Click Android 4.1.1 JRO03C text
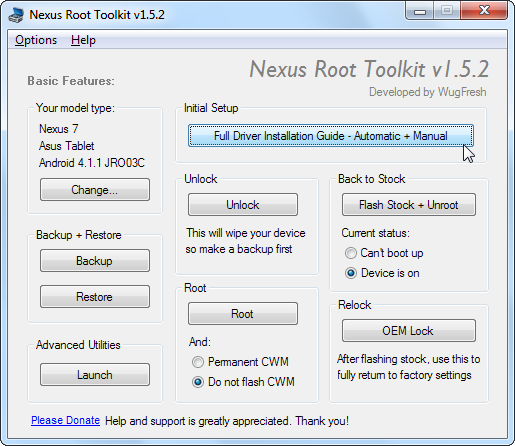This screenshot has height=446, width=515. coord(92,163)
